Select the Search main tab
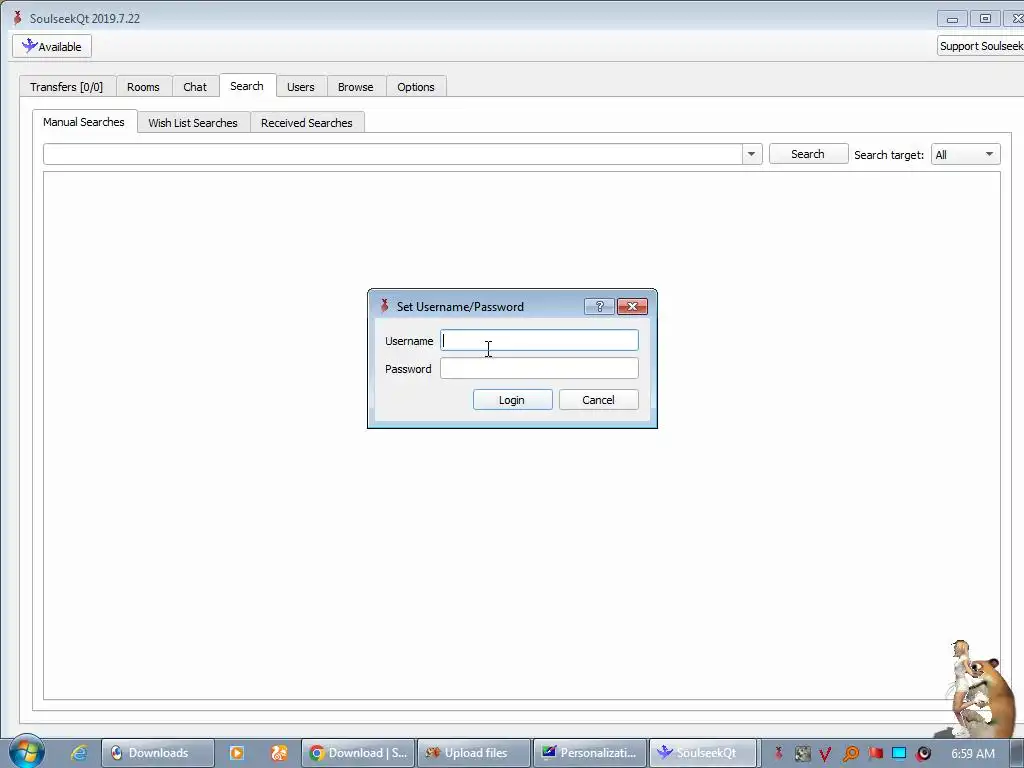This screenshot has width=1024, height=768. (247, 86)
